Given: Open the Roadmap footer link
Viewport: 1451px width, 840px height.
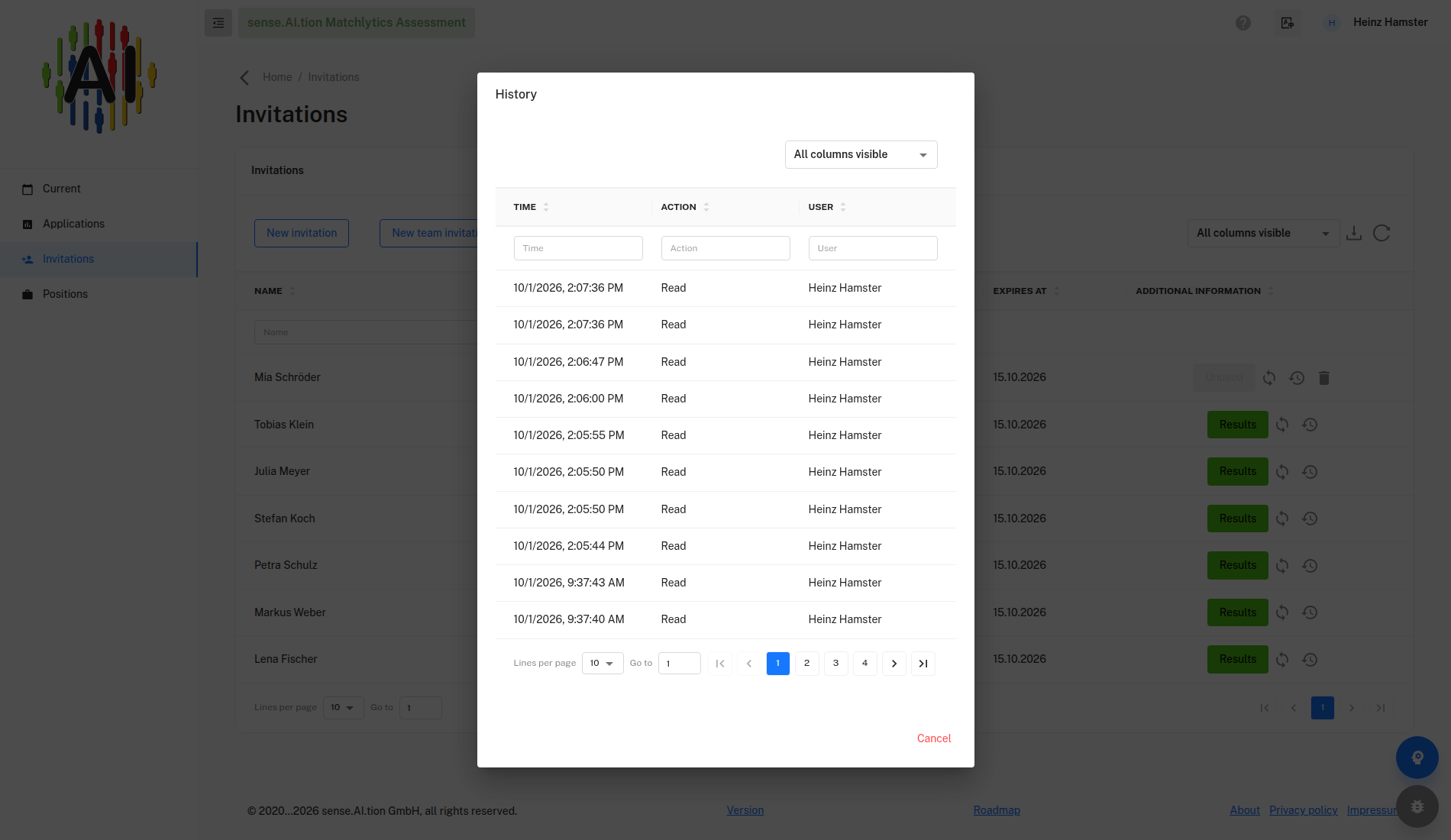Looking at the screenshot, I should coord(997,810).
